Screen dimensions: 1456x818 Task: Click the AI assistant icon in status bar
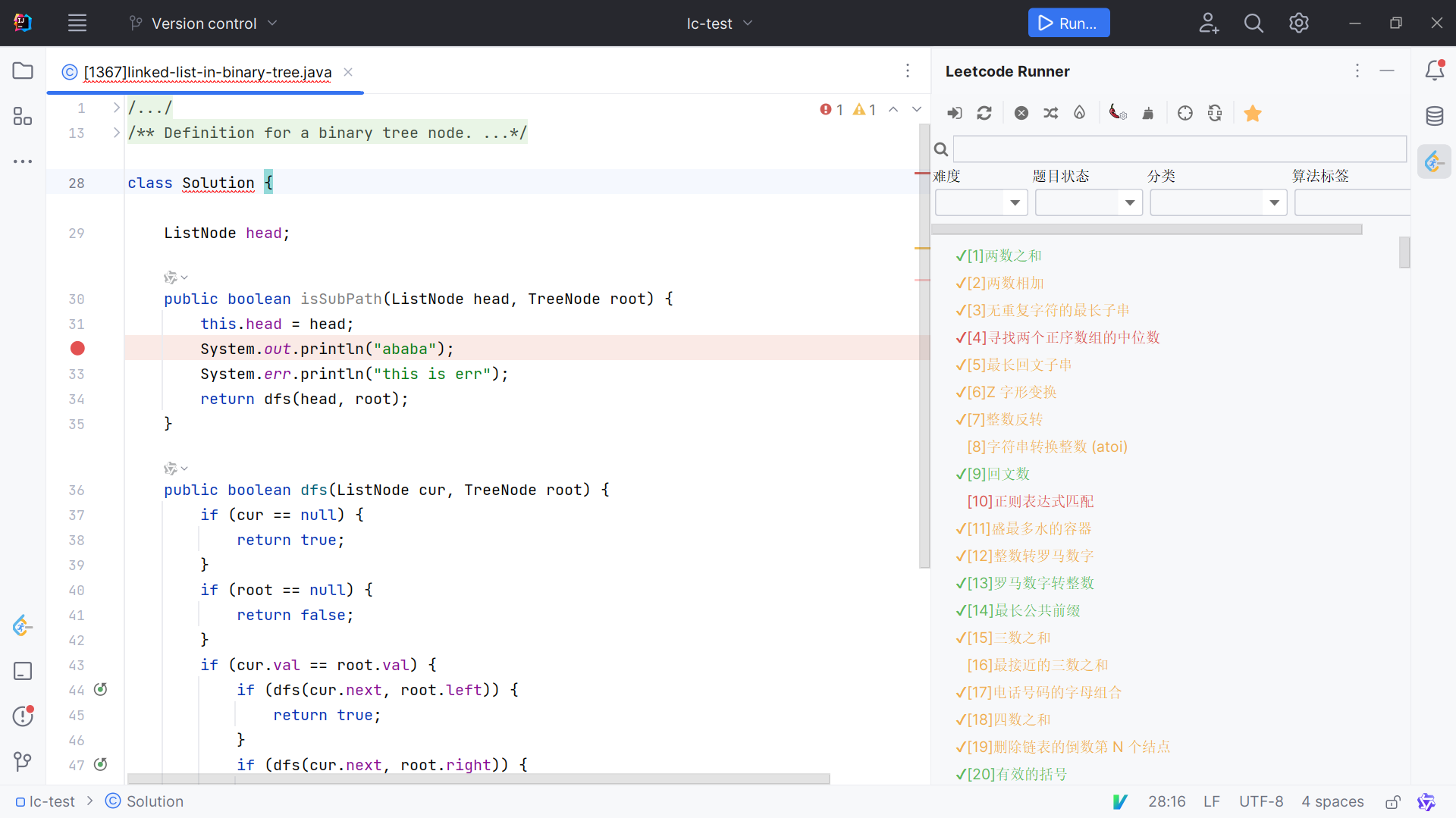[x=1426, y=801]
